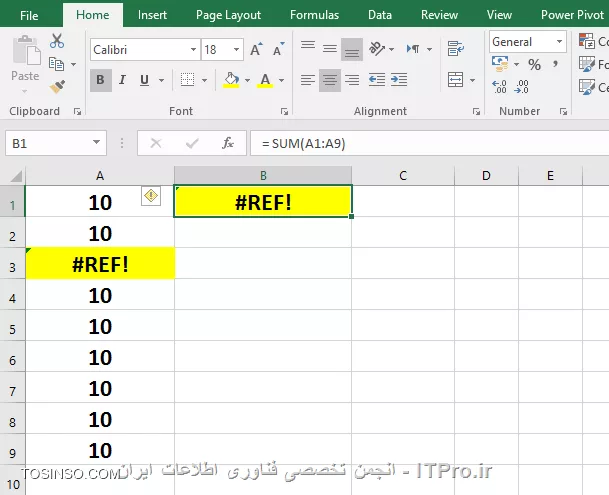The image size is (609, 495).
Task: Switch to the Insert tab
Action: pos(152,15)
